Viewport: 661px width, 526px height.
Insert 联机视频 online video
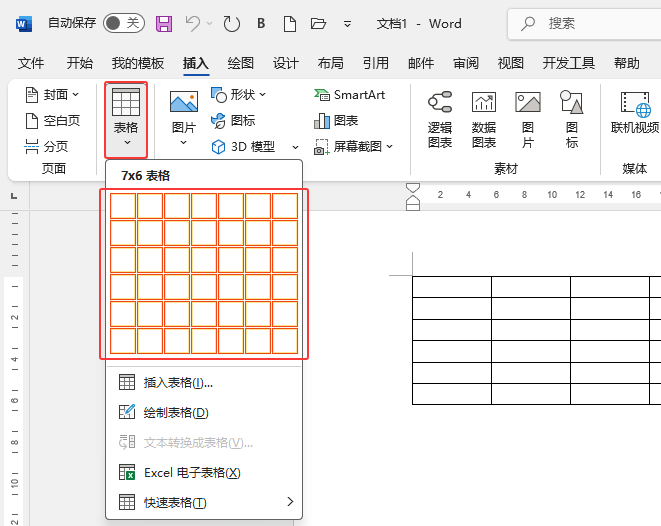coord(635,112)
